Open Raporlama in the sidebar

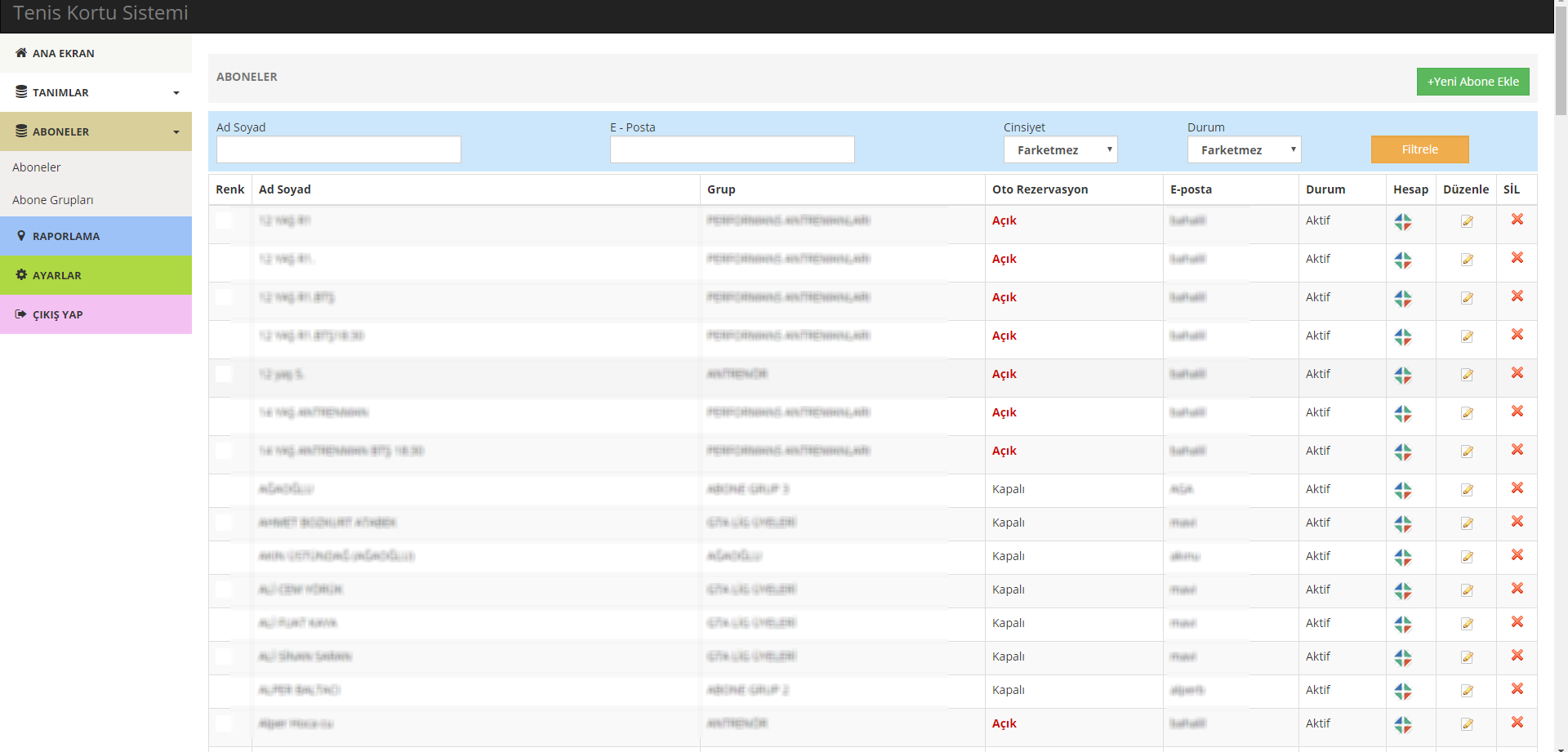[x=96, y=236]
